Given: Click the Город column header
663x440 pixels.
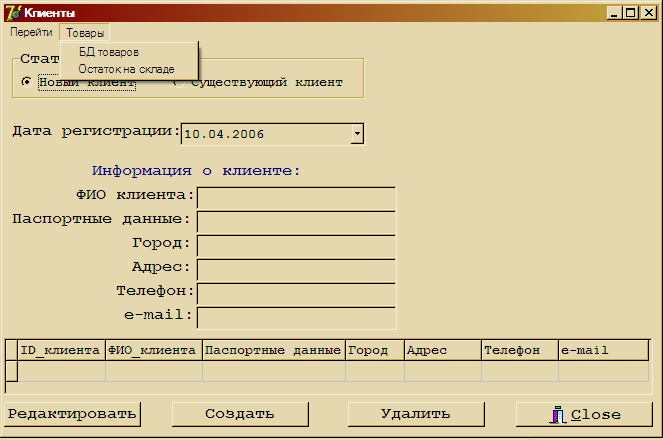Looking at the screenshot, I should click(x=375, y=350).
